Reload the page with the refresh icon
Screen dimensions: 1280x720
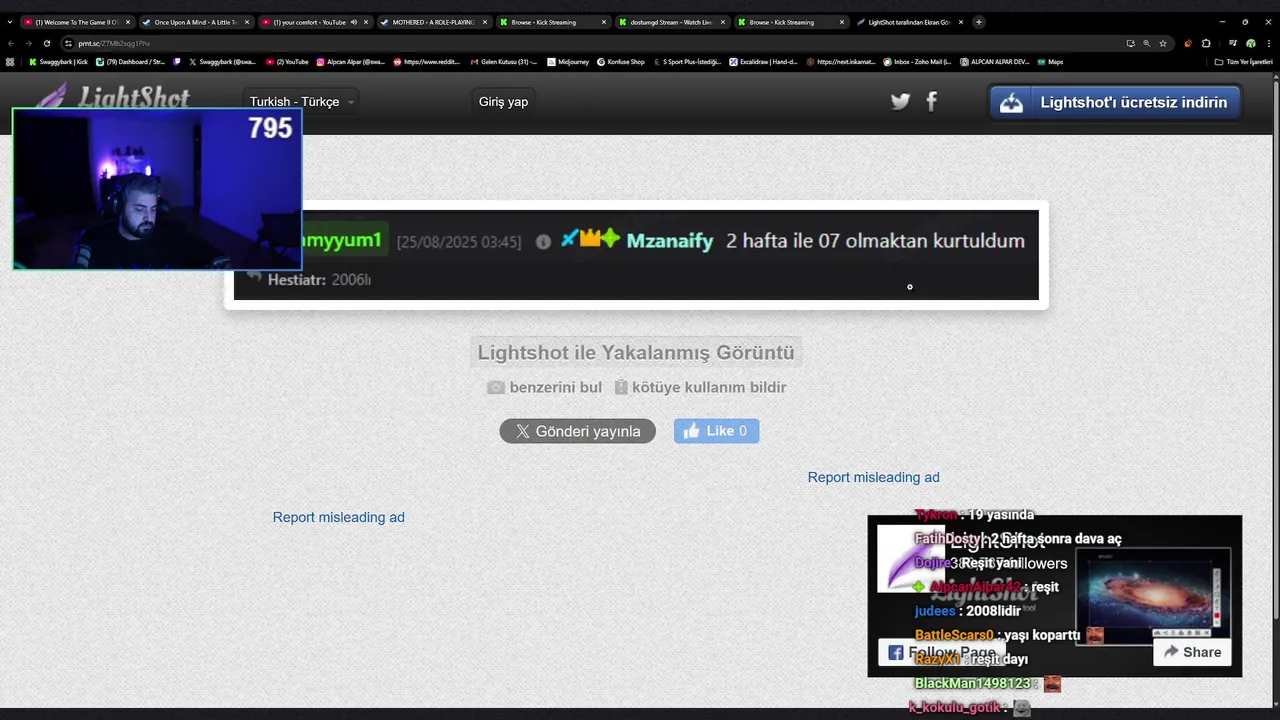point(46,43)
